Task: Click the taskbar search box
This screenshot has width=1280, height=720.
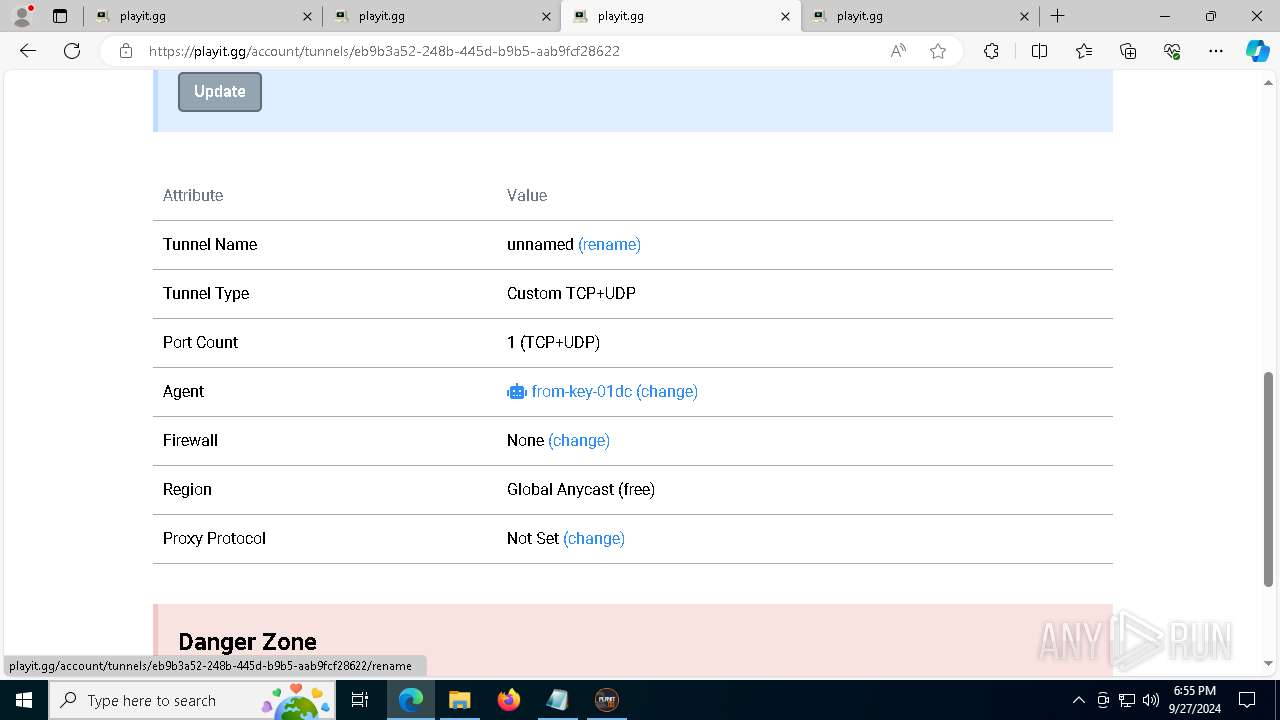Action: tap(192, 700)
